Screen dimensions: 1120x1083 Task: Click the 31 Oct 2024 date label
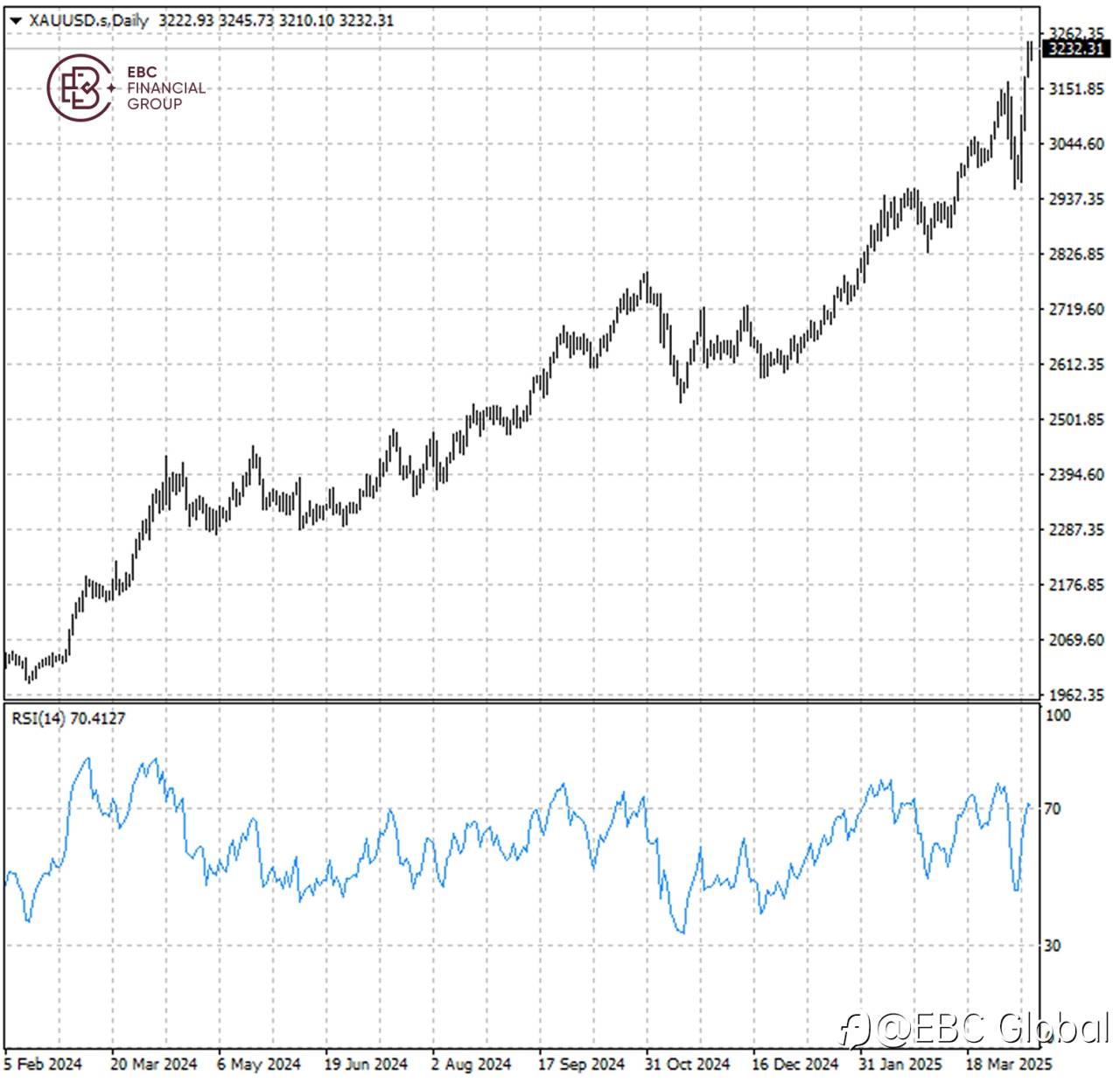688,1064
